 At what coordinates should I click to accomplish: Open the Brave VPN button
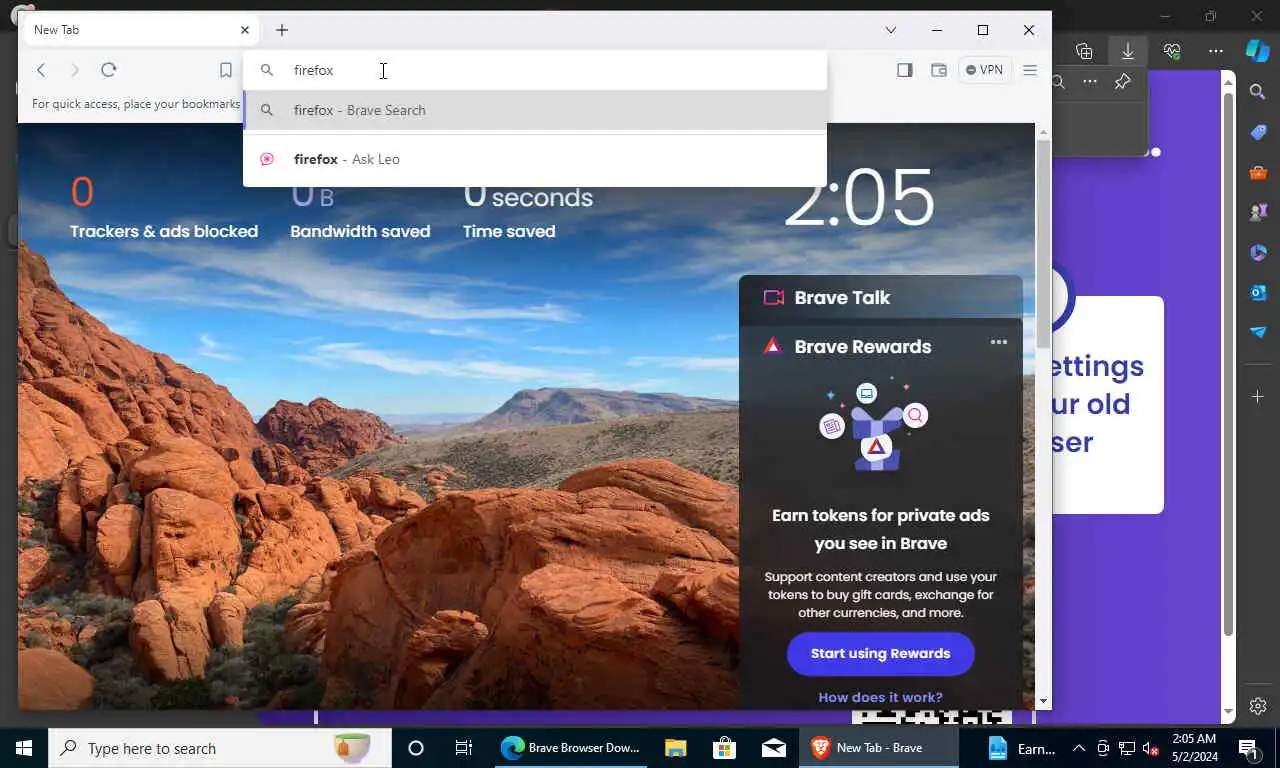[x=985, y=70]
